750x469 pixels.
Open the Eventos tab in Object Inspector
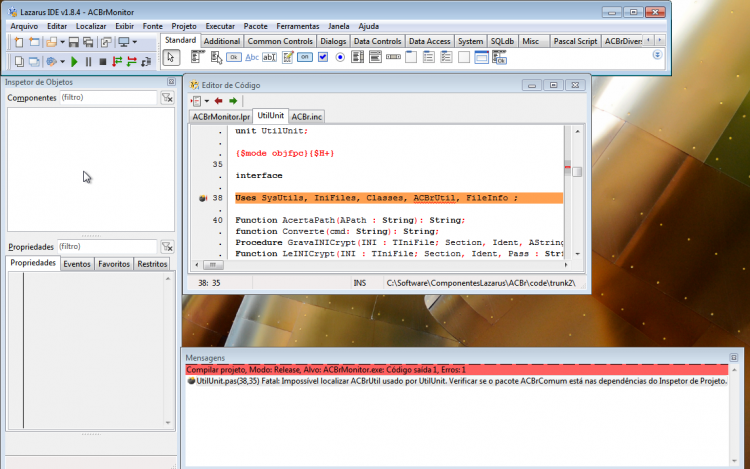(77, 264)
